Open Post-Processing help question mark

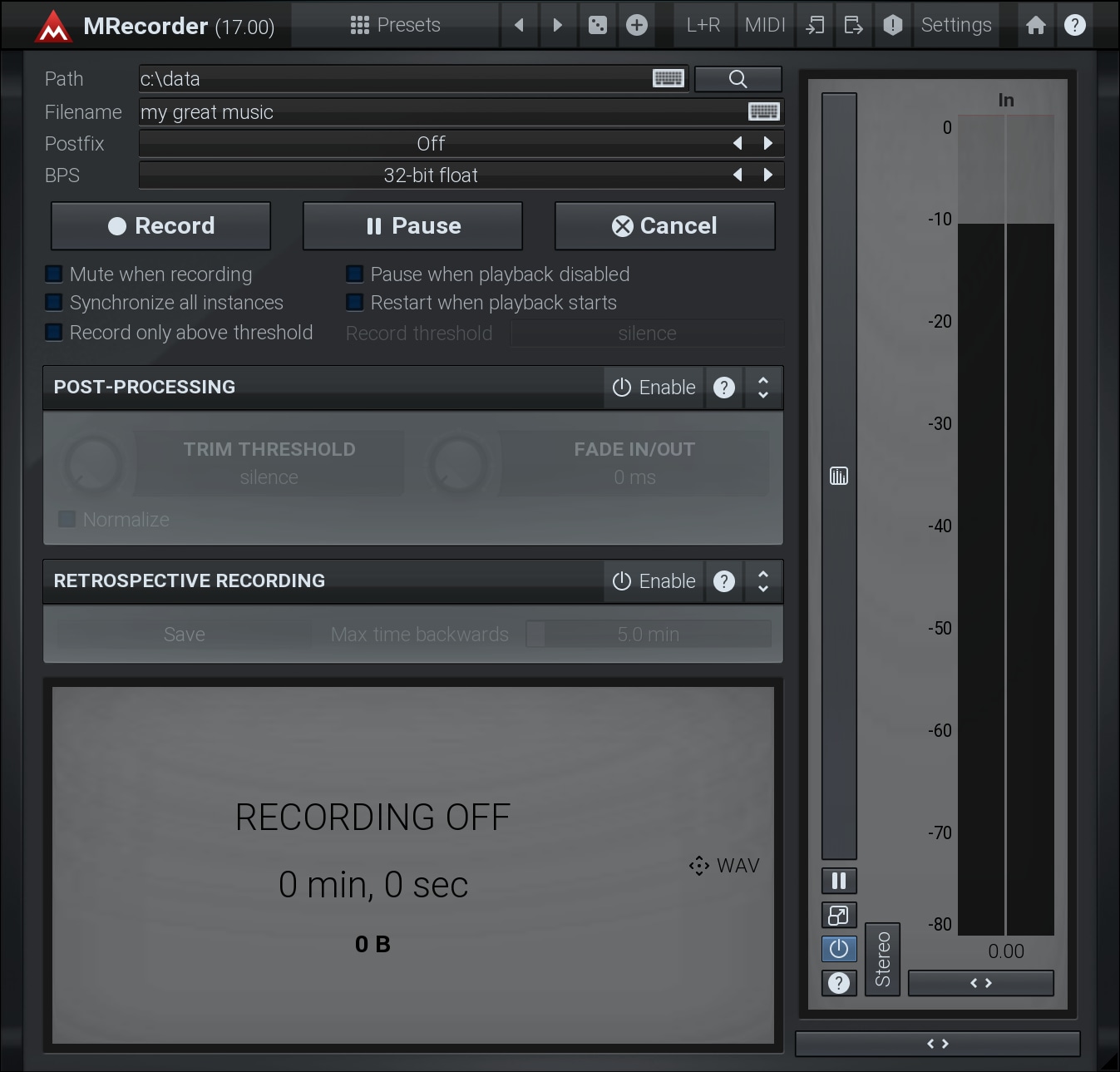[724, 388]
